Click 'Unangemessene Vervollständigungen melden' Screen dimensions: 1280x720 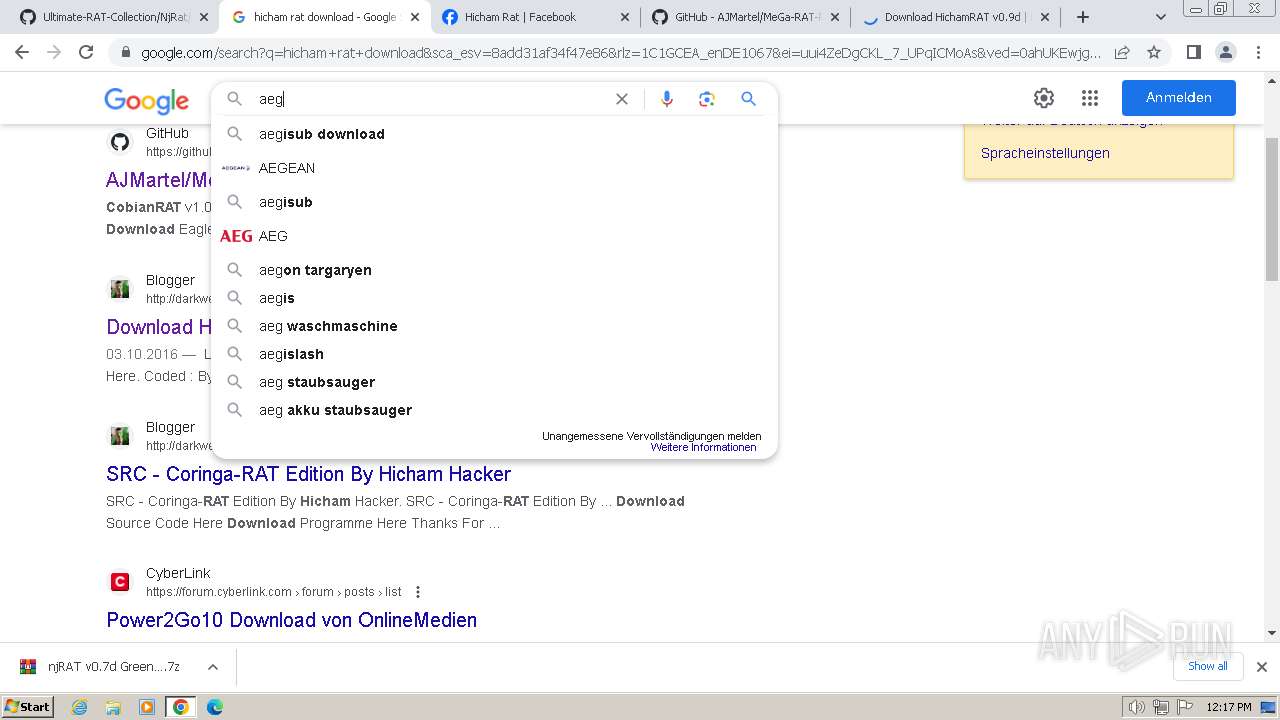(x=651, y=436)
